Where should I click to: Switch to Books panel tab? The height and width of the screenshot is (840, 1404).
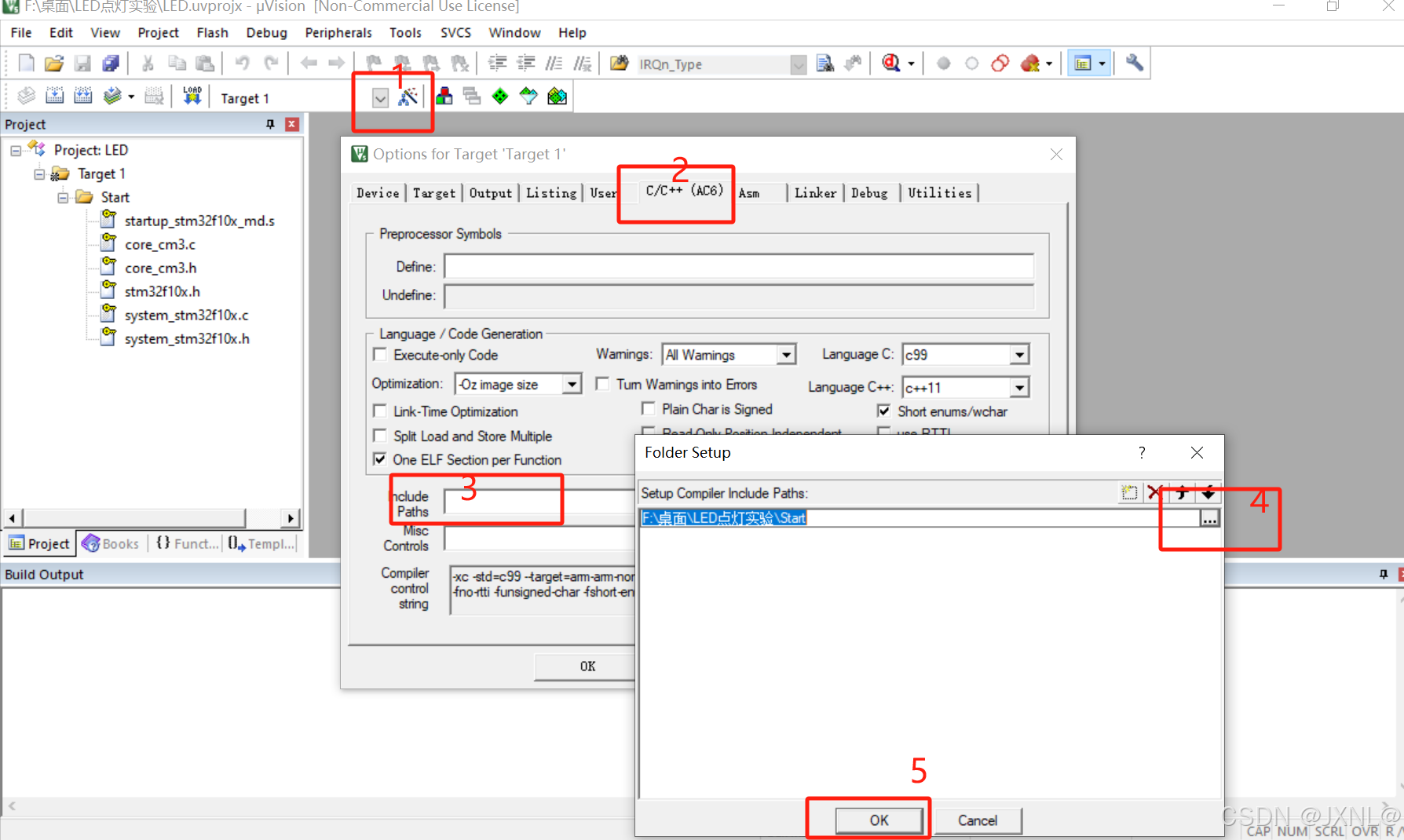pos(111,543)
